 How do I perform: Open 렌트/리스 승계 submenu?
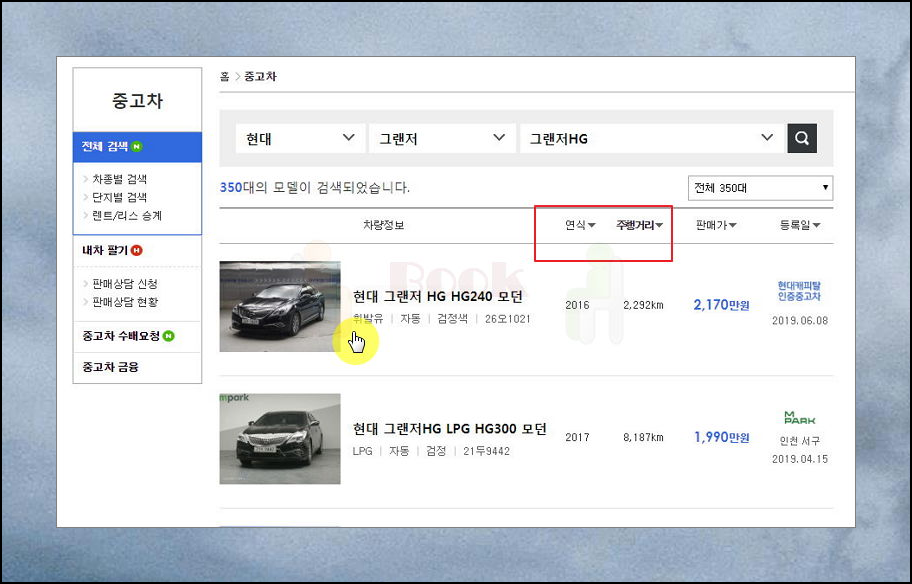tap(127, 216)
